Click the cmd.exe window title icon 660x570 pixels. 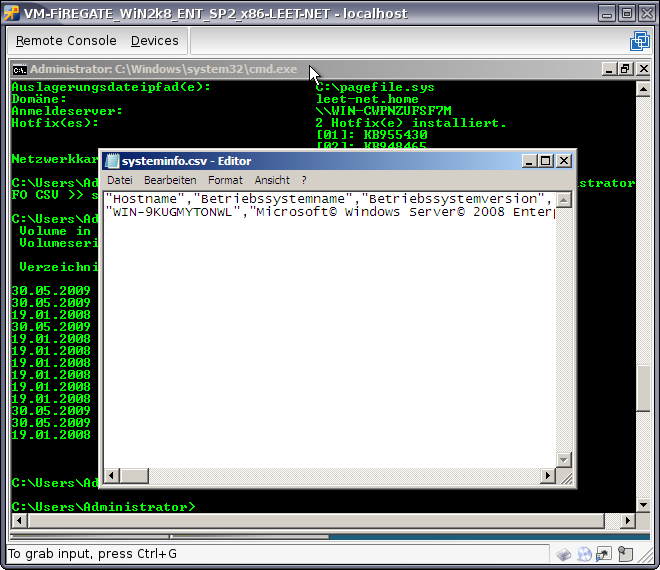[x=19, y=69]
